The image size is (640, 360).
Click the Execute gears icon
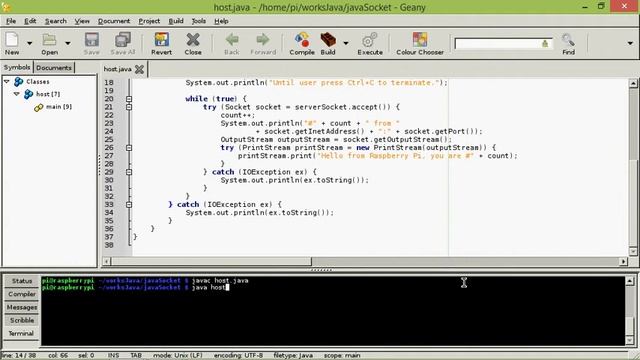click(370, 40)
